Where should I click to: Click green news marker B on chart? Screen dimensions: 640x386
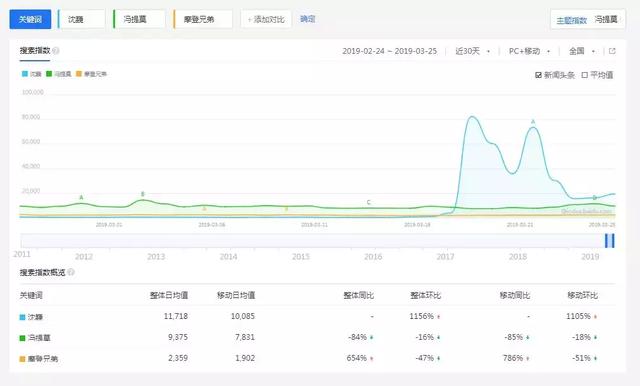point(142,194)
